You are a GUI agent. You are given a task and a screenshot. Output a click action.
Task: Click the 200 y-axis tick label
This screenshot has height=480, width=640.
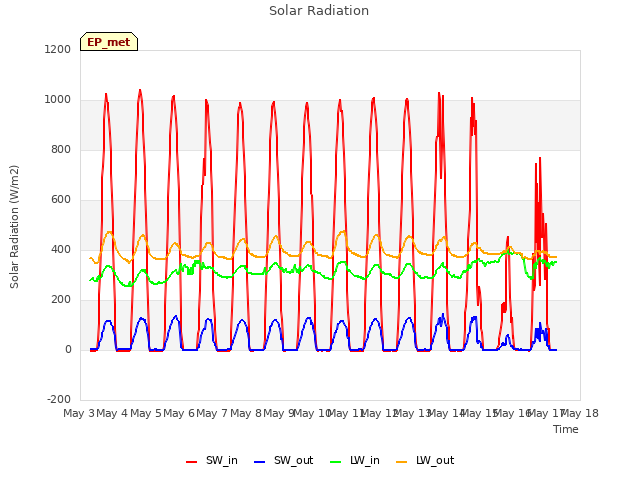coord(61,300)
